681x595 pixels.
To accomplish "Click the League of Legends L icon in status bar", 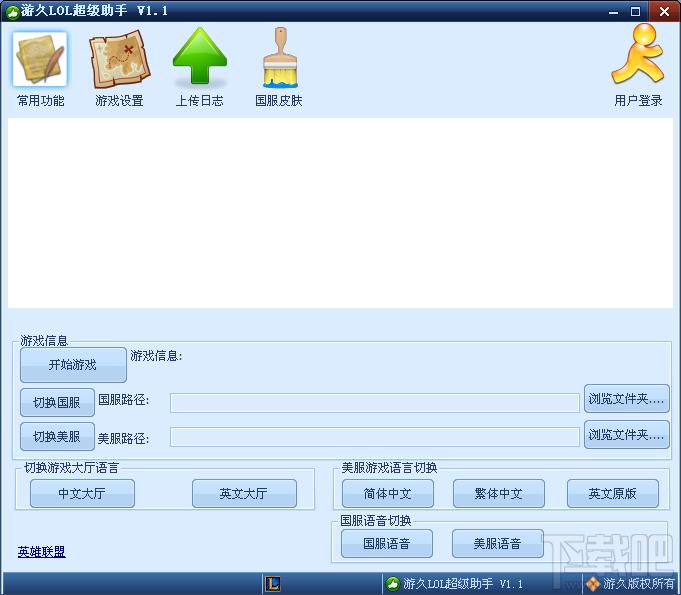I will click(x=273, y=583).
